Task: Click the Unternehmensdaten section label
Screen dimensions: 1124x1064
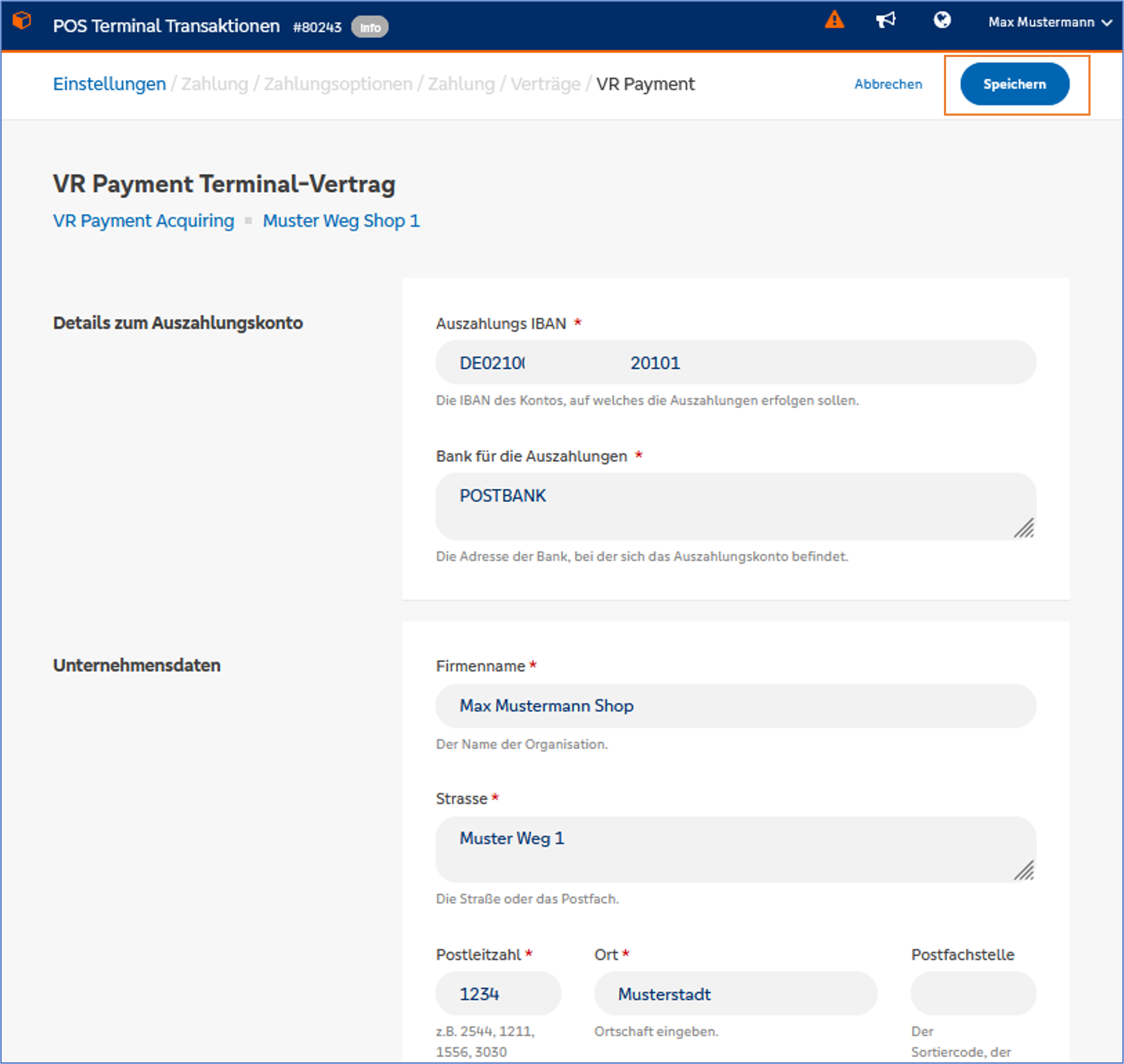Action: (x=137, y=665)
